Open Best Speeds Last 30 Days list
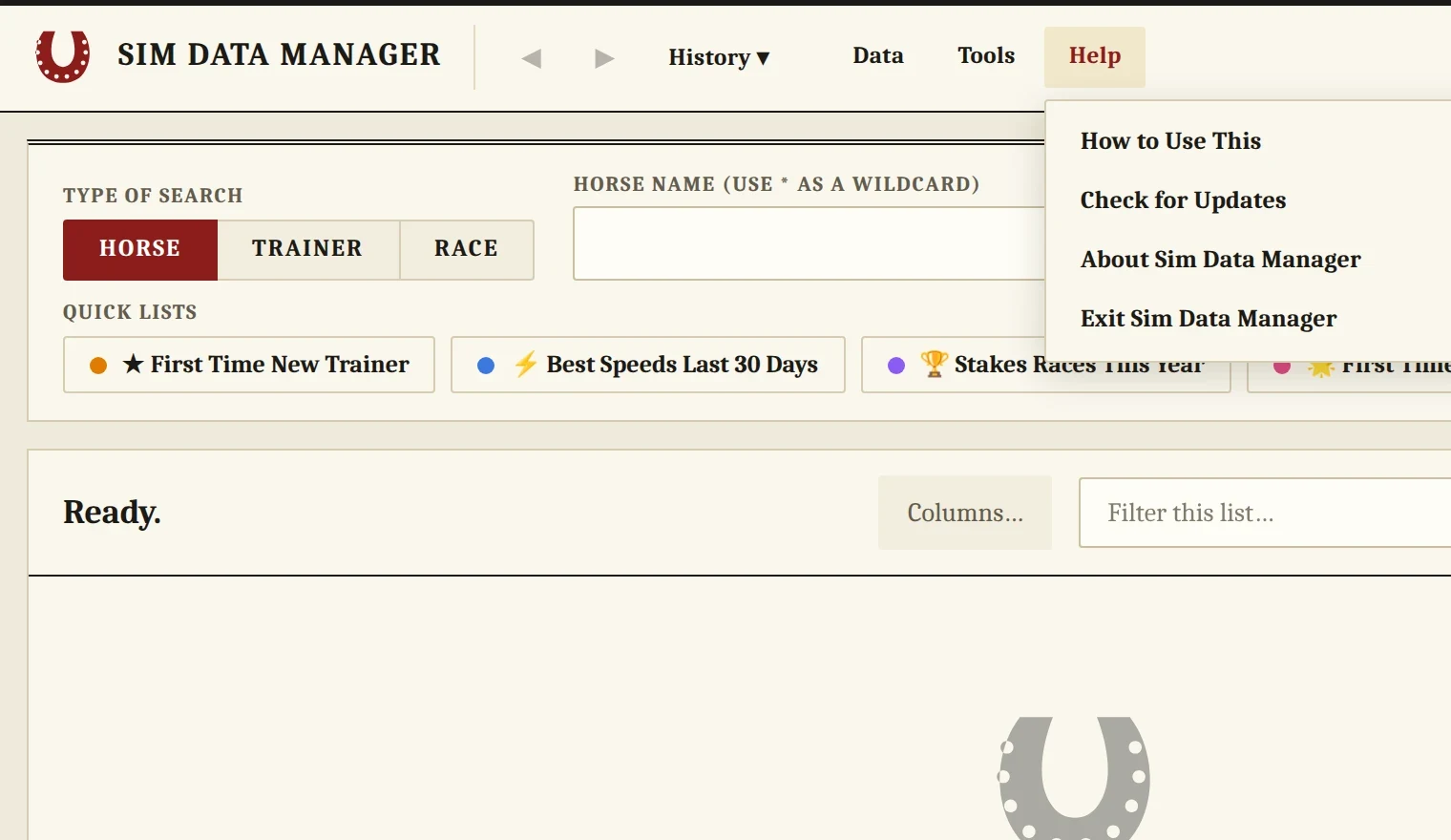 648,365
